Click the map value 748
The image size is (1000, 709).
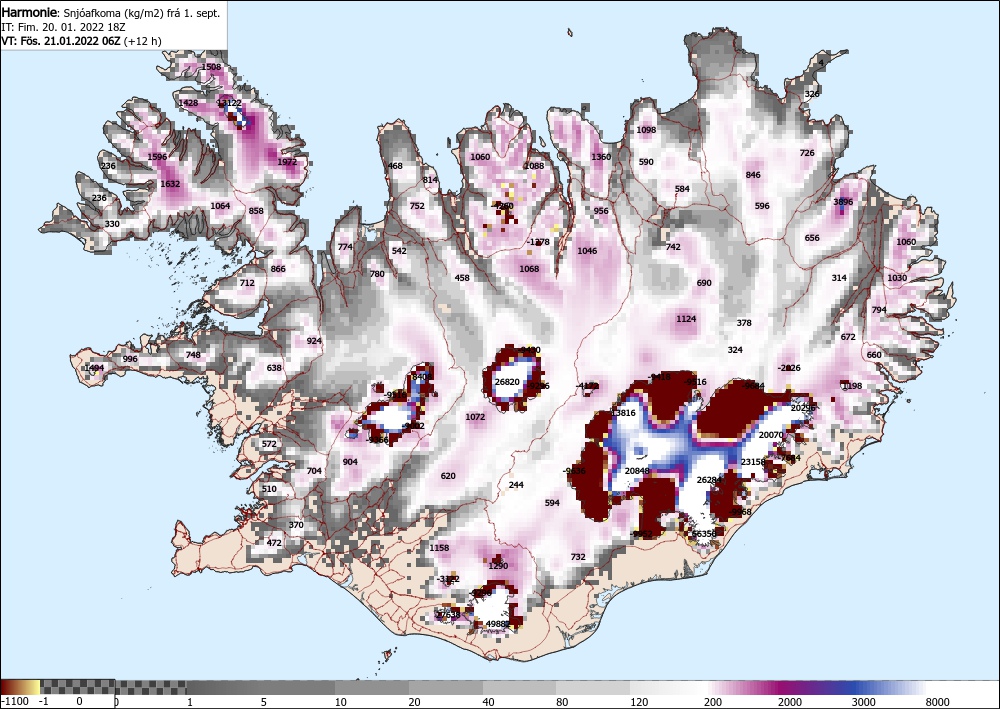[193, 355]
